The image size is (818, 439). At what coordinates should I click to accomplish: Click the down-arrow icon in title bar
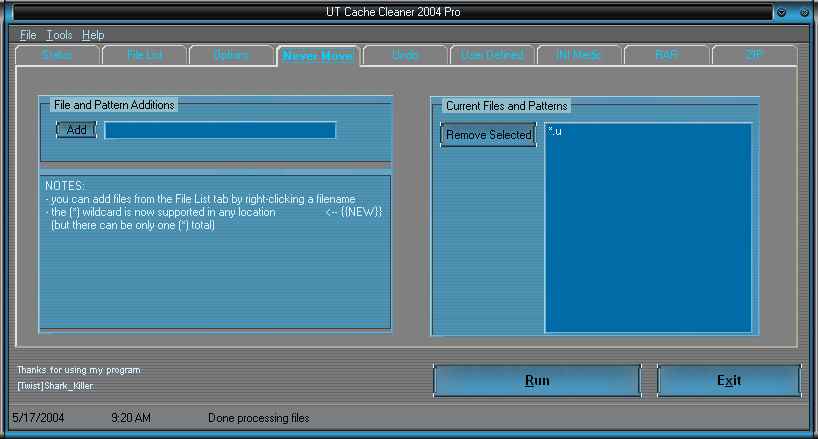781,12
